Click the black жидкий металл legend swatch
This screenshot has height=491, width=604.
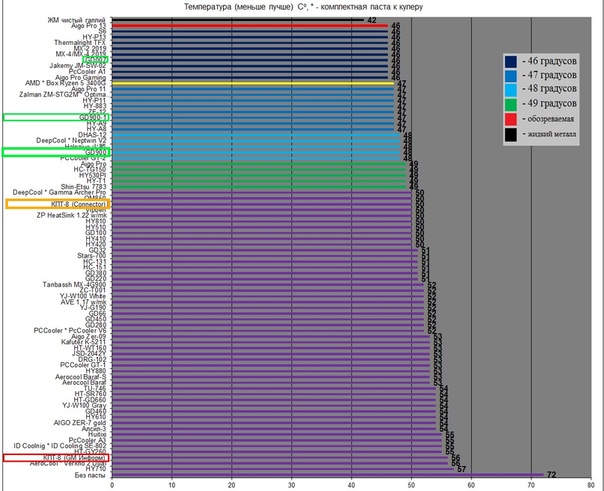(x=511, y=135)
